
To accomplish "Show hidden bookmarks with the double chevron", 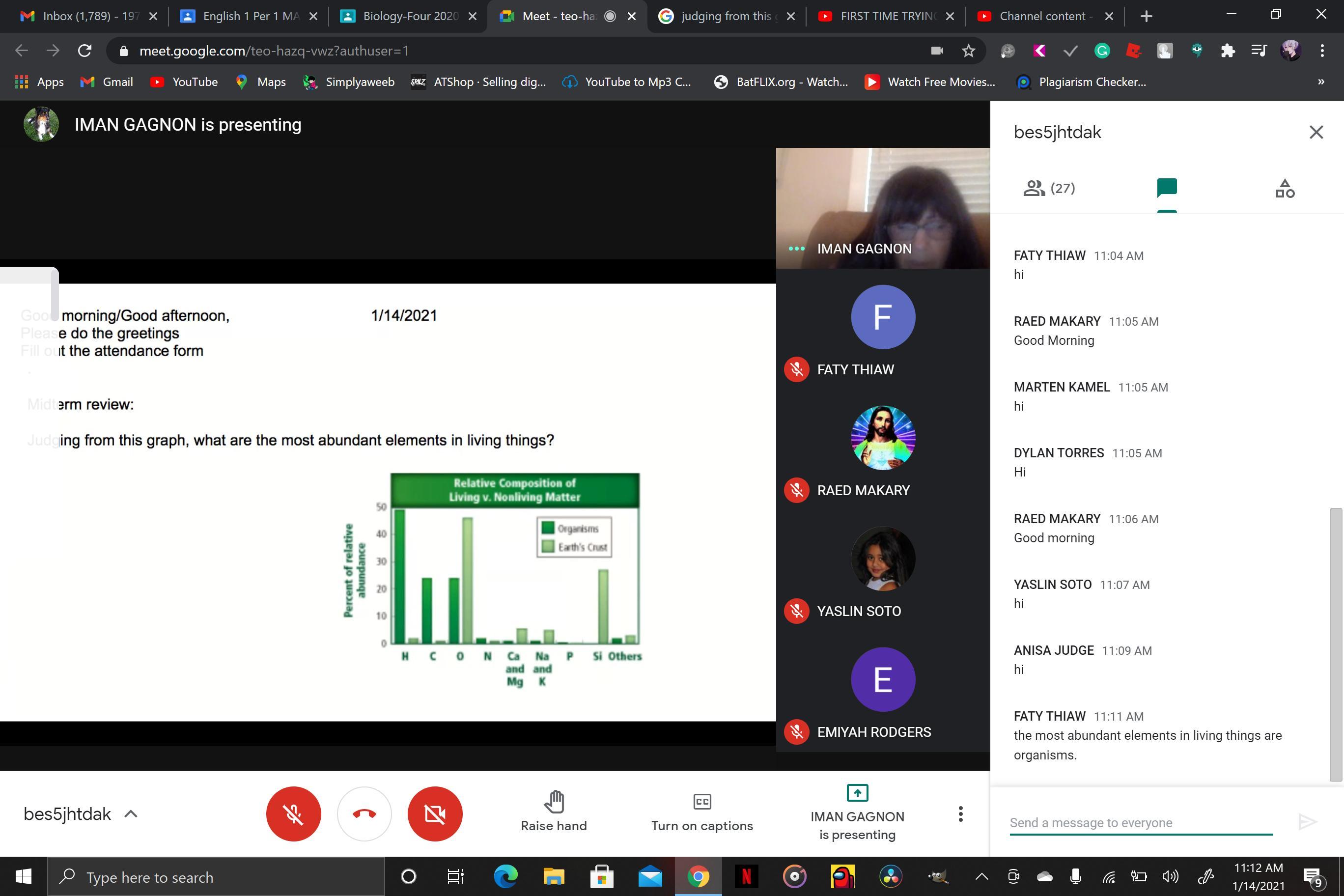I will 1320,82.
